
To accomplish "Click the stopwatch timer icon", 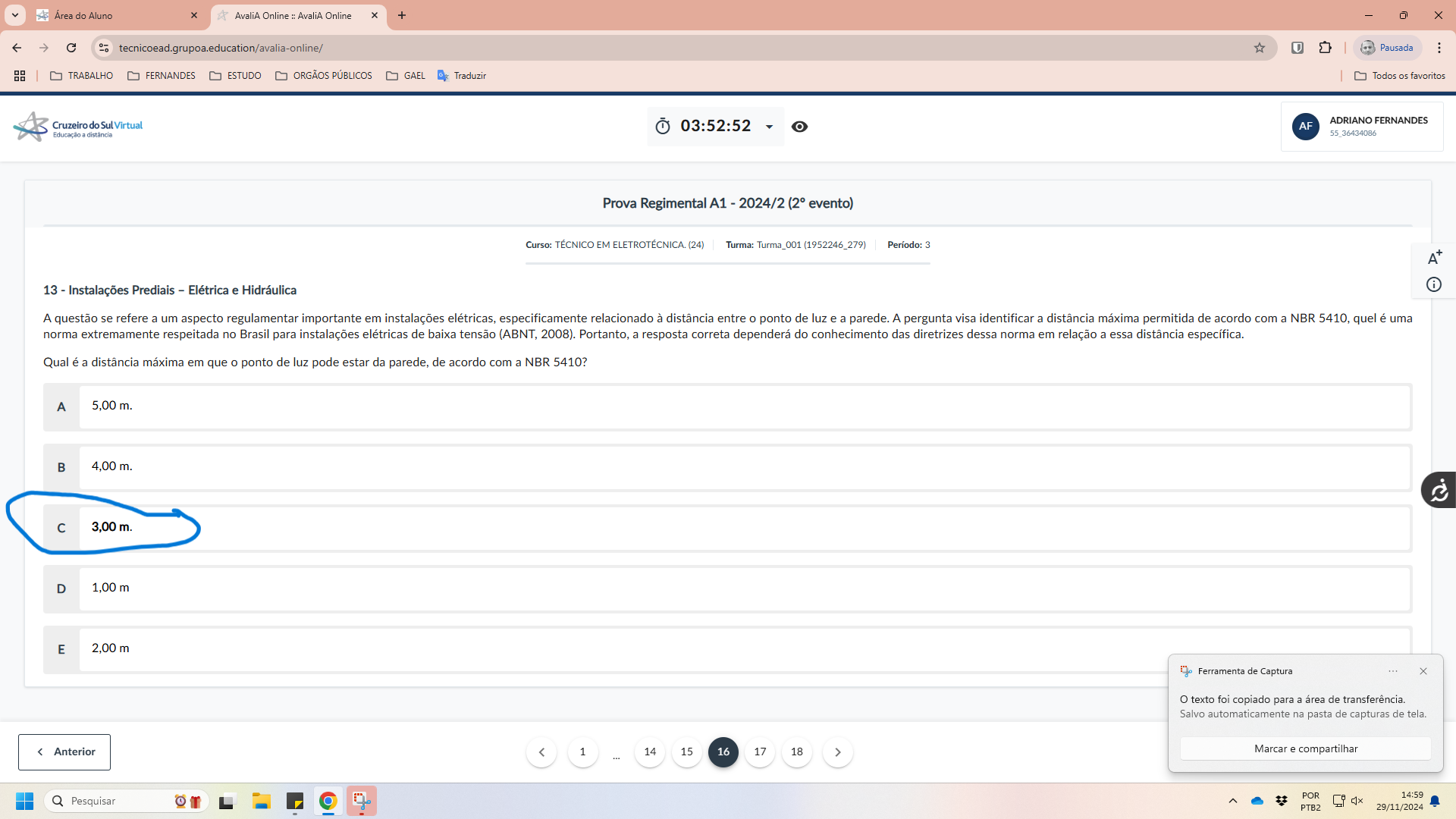I will pos(663,126).
